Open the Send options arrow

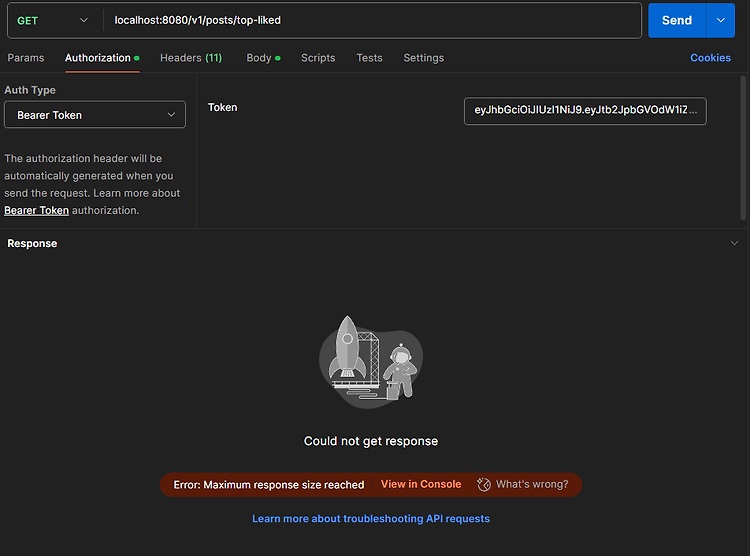pyautogui.click(x=721, y=21)
